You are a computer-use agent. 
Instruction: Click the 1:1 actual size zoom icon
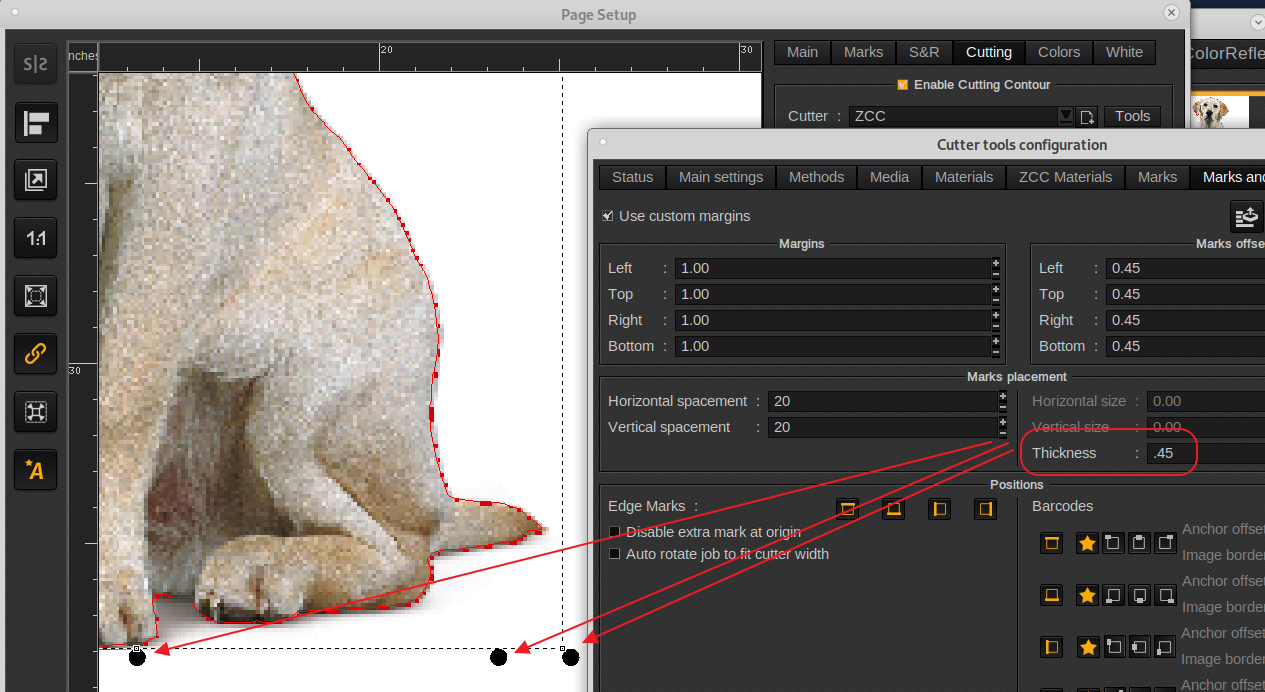pyautogui.click(x=36, y=238)
